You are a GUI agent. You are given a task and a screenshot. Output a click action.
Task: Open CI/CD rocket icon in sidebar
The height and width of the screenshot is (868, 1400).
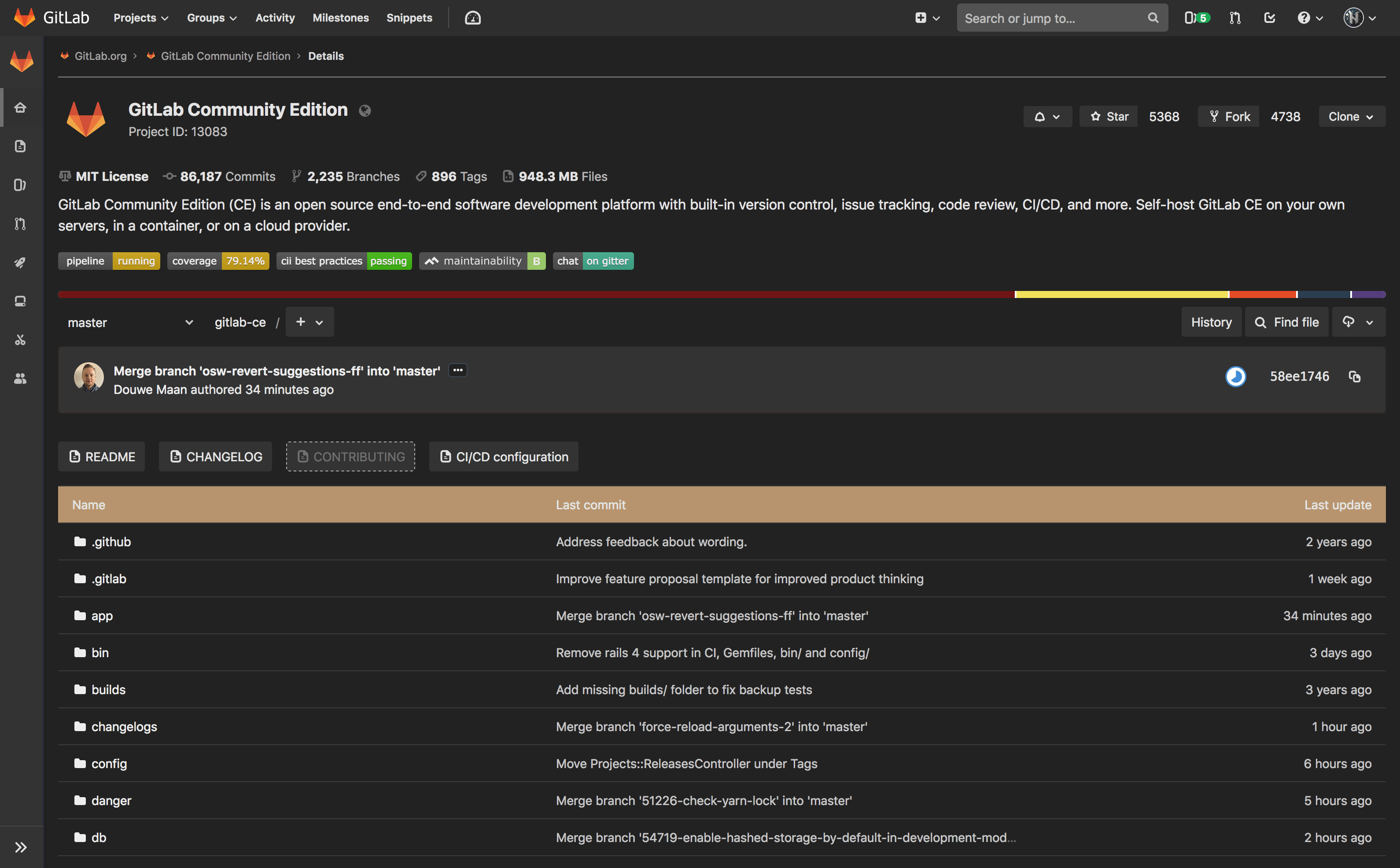coord(21,262)
